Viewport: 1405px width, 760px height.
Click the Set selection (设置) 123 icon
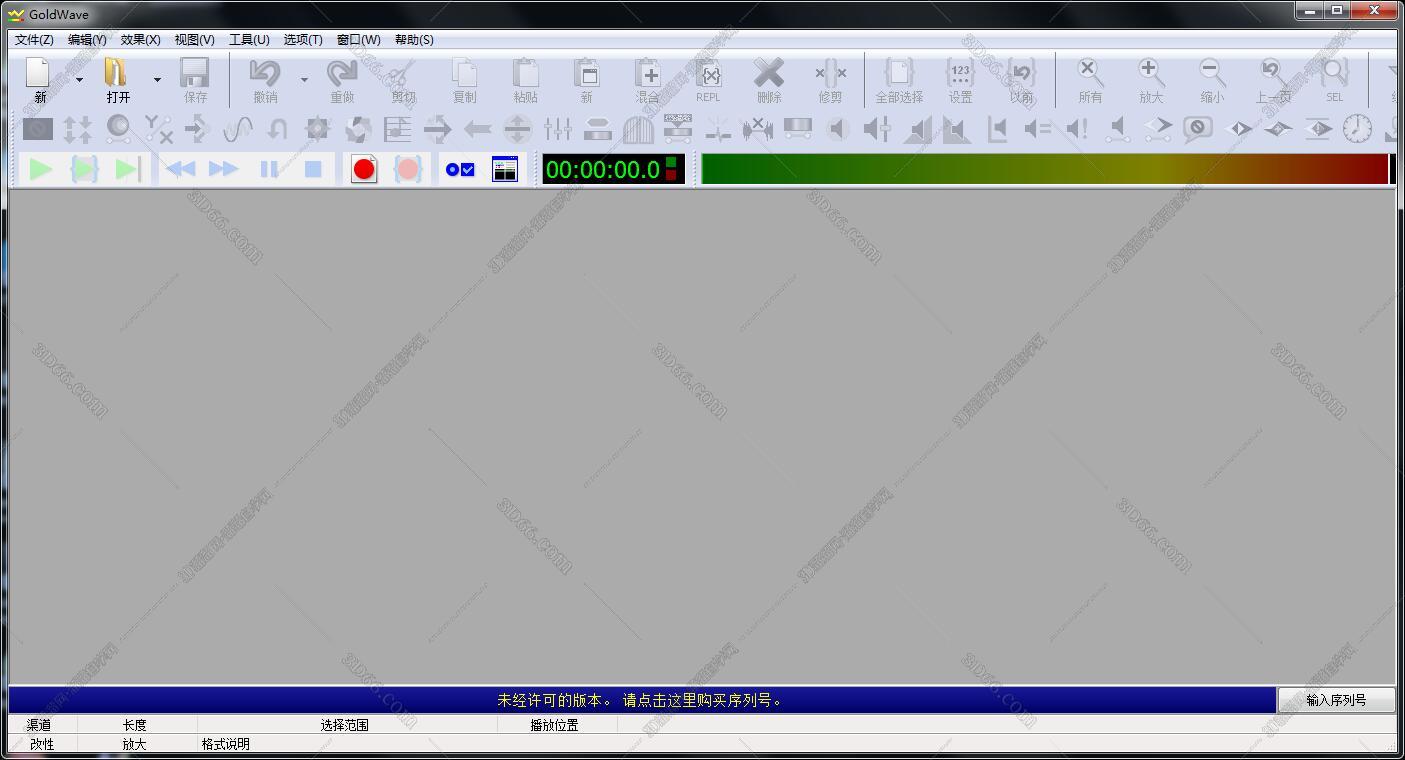tap(960, 72)
